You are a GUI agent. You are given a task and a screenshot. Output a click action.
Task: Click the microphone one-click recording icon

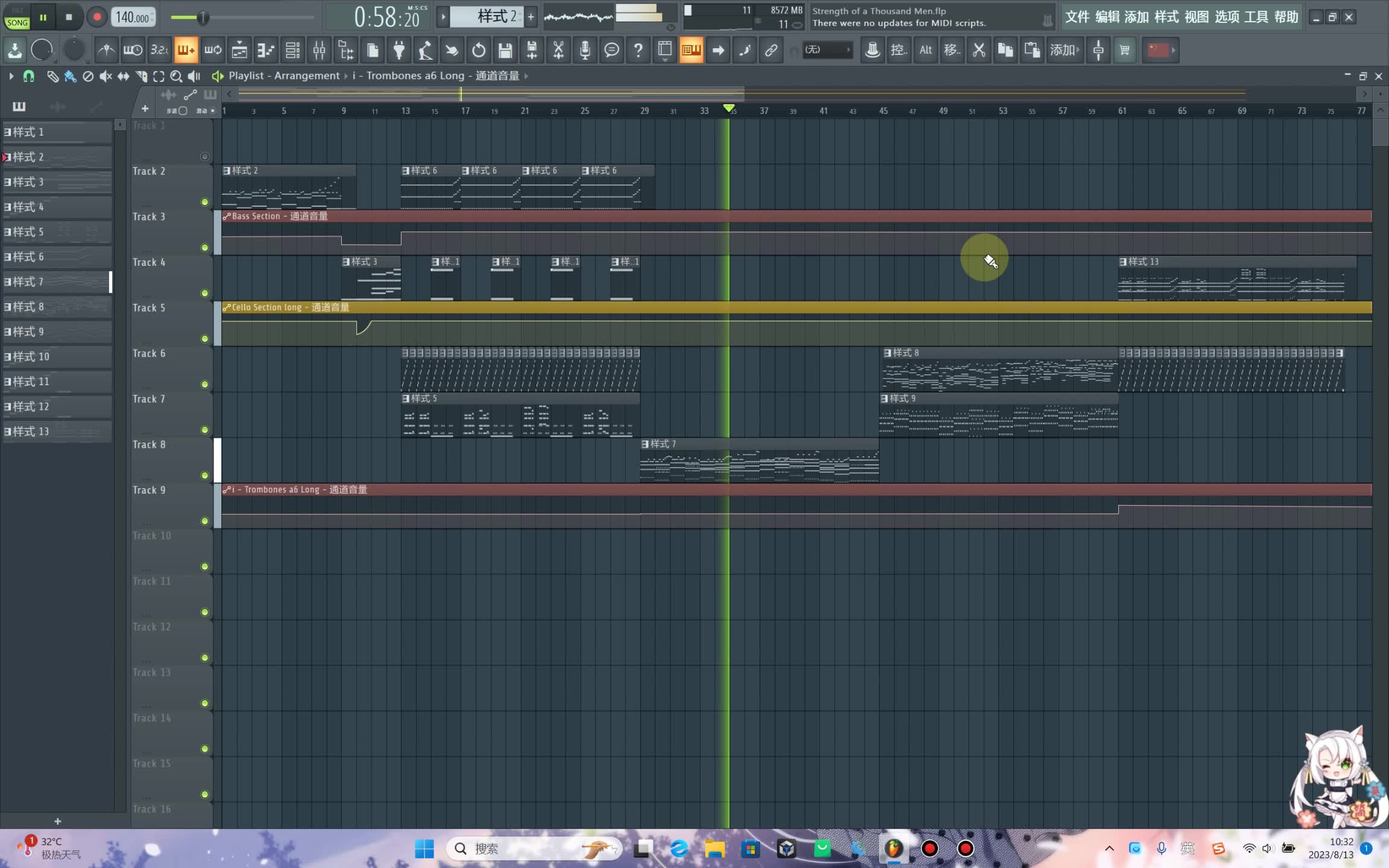pyautogui.click(x=585, y=50)
